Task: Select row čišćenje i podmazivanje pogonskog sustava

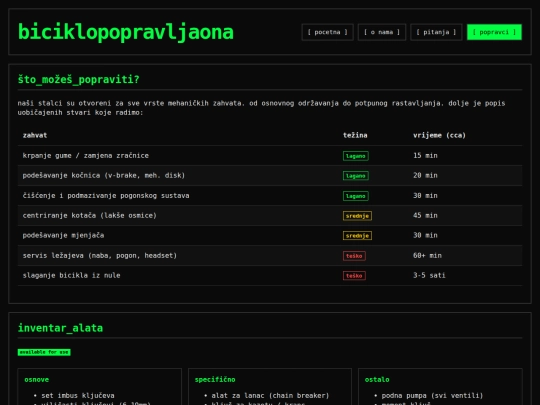Action: 270,196
